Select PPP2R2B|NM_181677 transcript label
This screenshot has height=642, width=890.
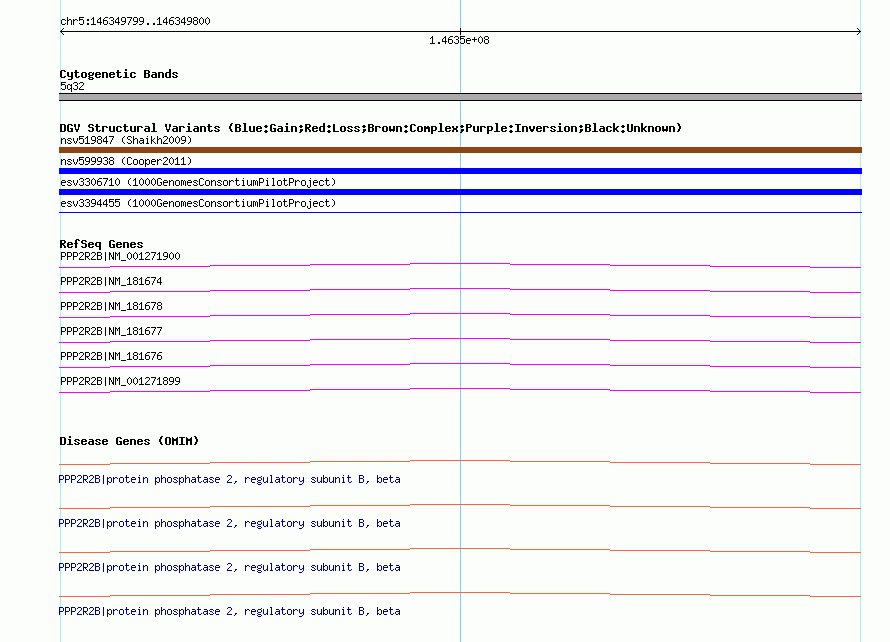tap(111, 331)
